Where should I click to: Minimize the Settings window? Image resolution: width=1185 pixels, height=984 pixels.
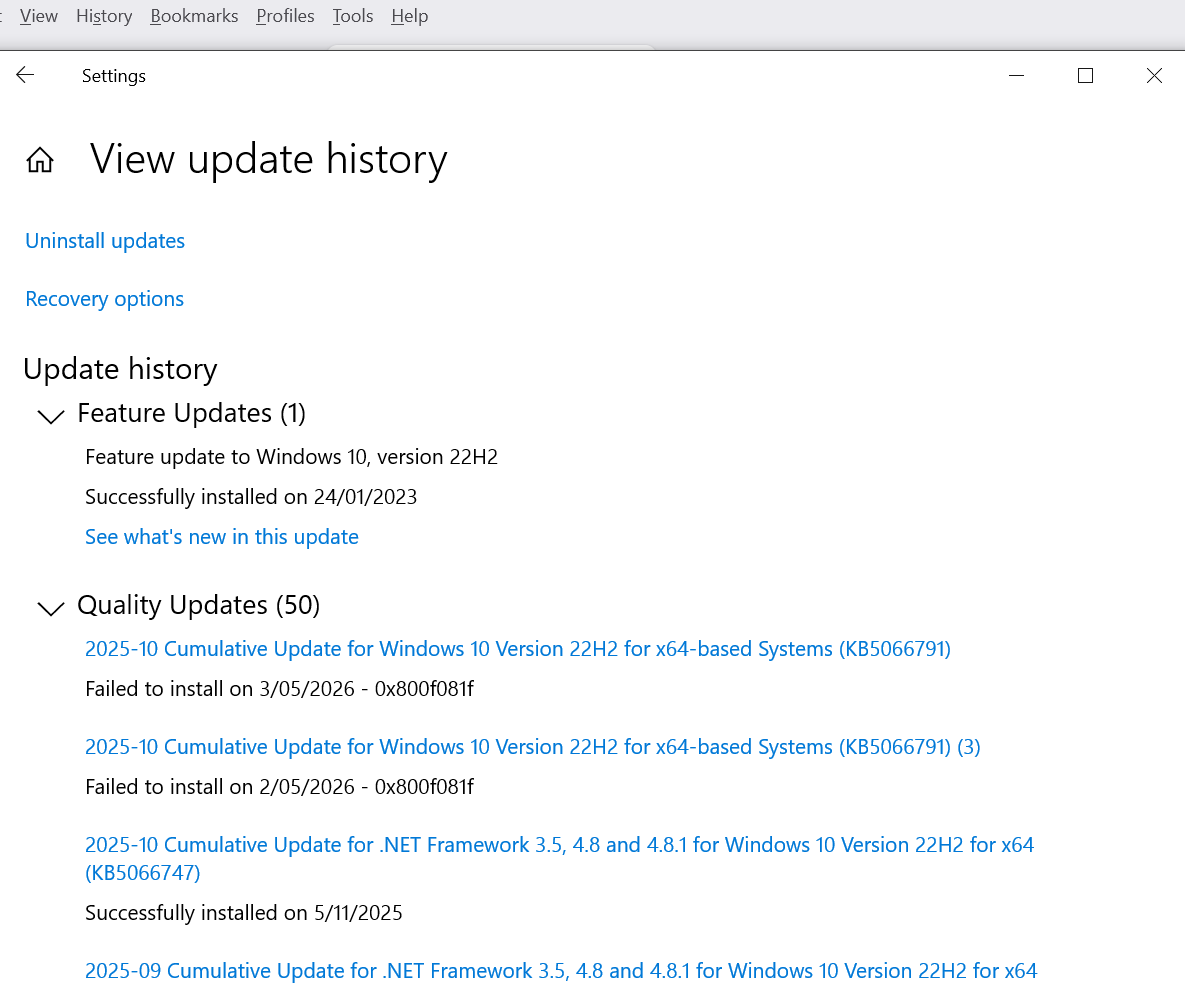1016,76
